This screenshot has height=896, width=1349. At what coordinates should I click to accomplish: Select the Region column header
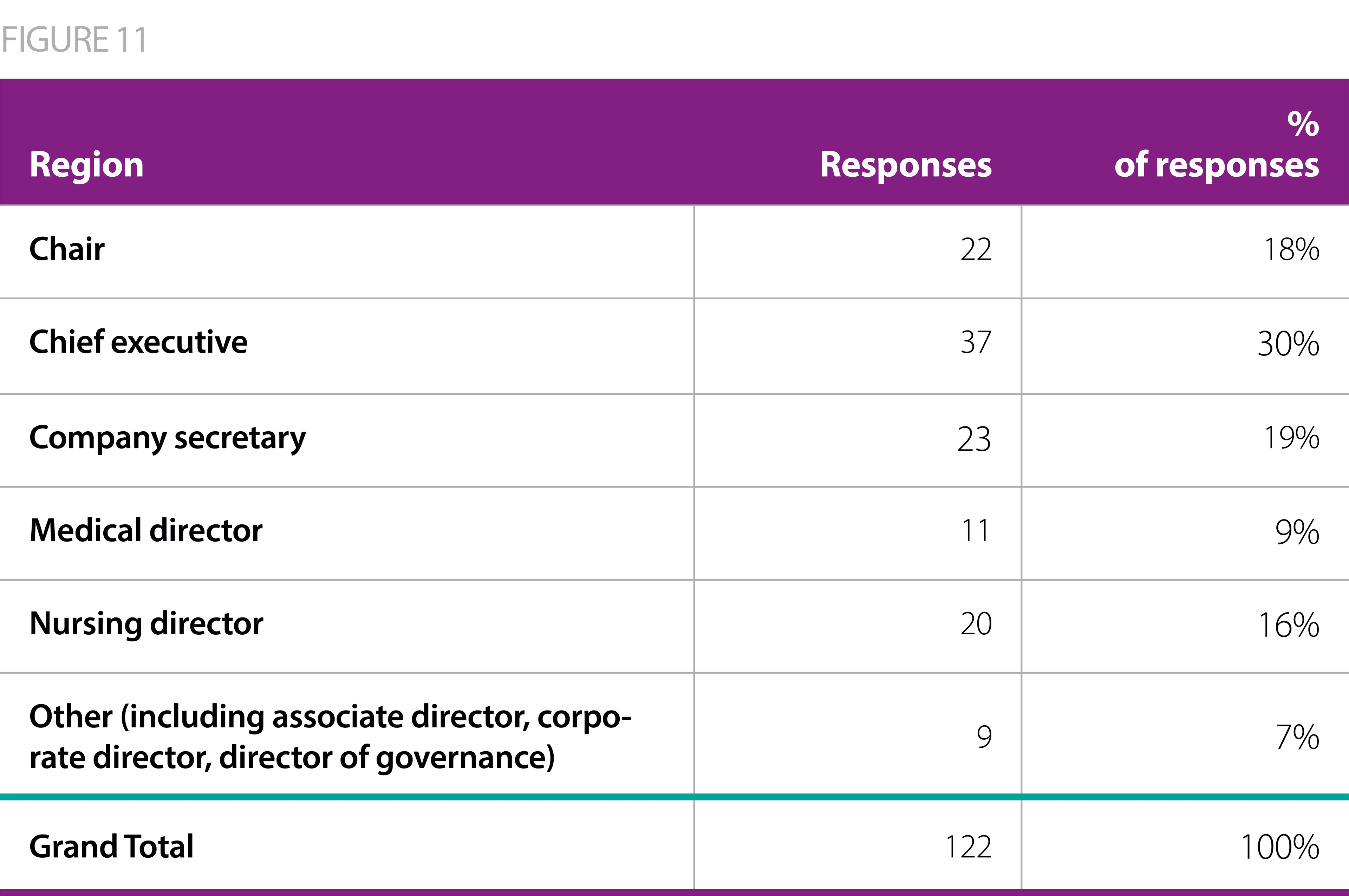pyautogui.click(x=86, y=165)
